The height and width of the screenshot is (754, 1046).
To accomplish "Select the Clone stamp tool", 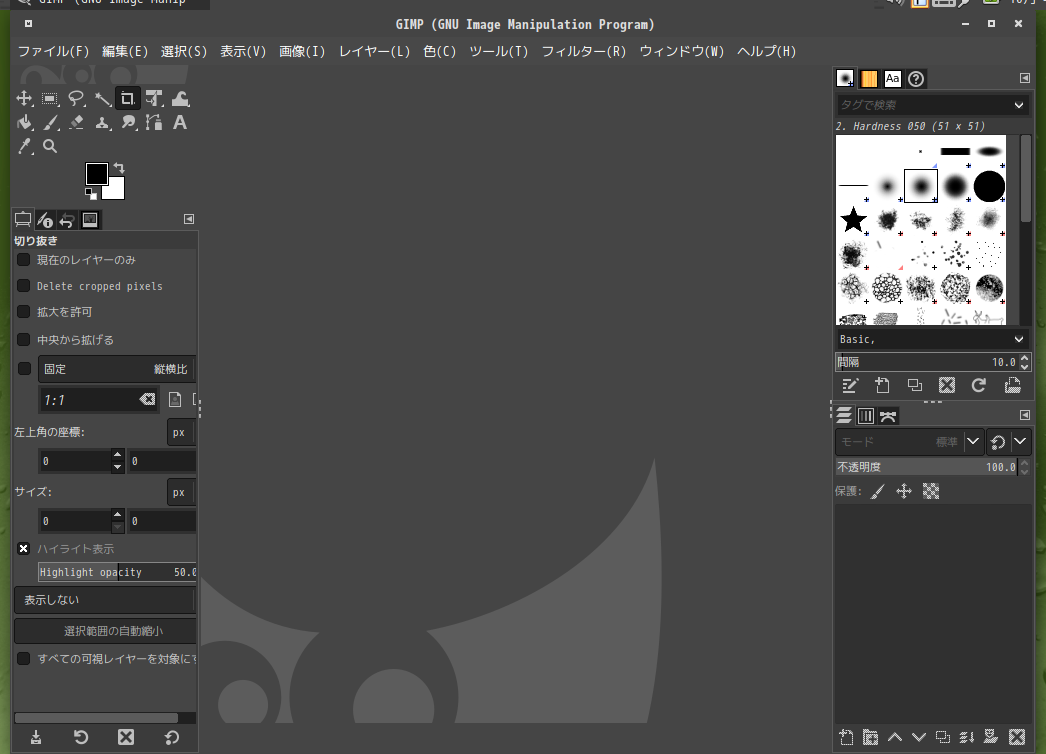I will click(102, 123).
